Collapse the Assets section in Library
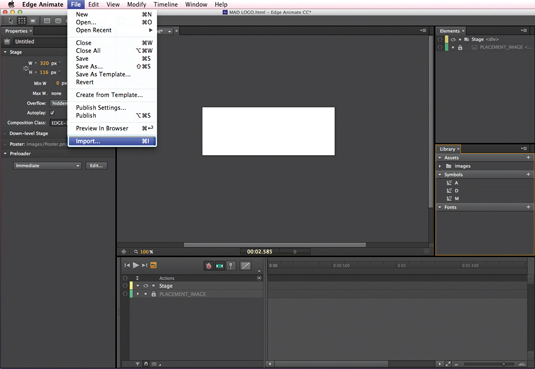 click(440, 158)
